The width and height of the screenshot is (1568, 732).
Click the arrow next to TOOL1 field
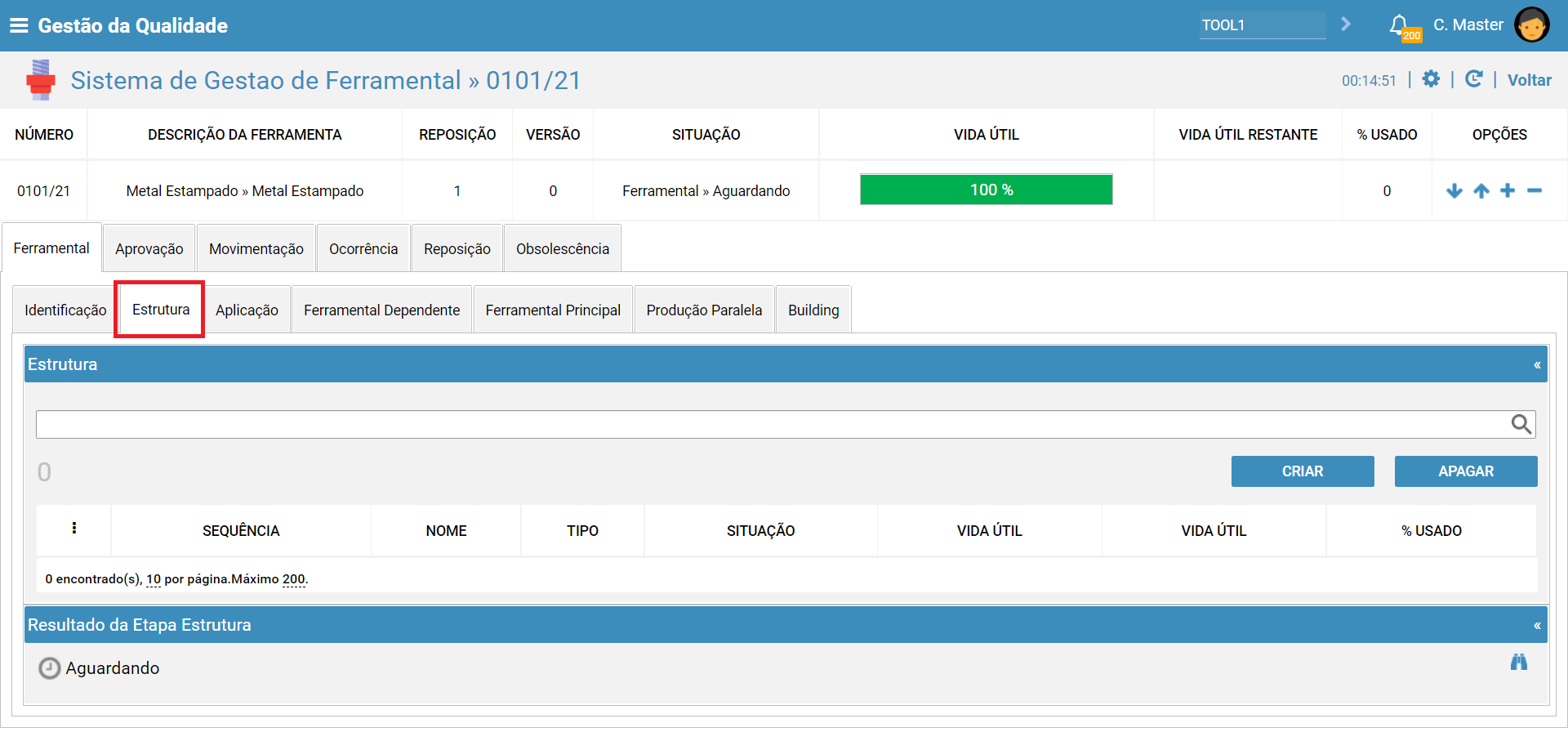[x=1346, y=25]
